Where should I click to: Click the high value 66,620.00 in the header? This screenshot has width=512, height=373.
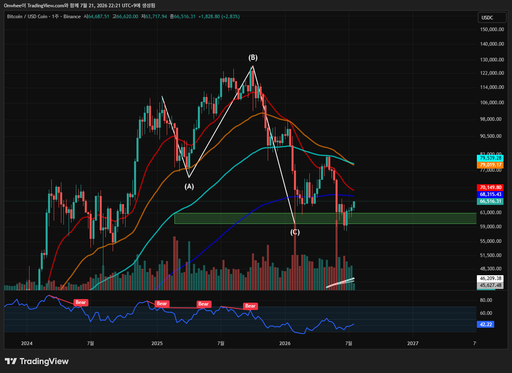127,16
